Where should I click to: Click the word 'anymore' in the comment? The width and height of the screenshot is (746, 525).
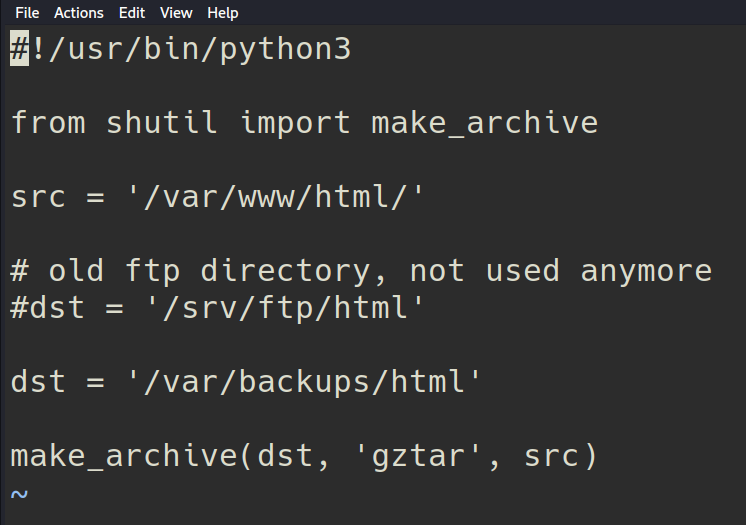(646, 271)
